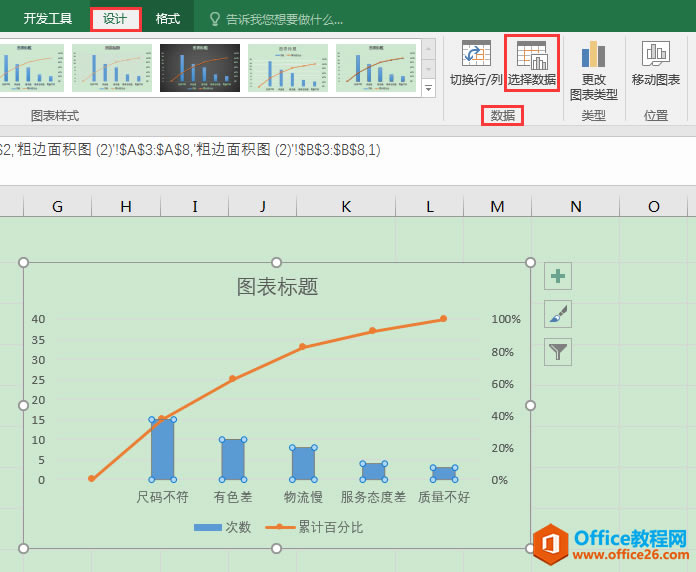The image size is (696, 572).
Task: Click in the formula bar text
Action: [x=190, y=150]
